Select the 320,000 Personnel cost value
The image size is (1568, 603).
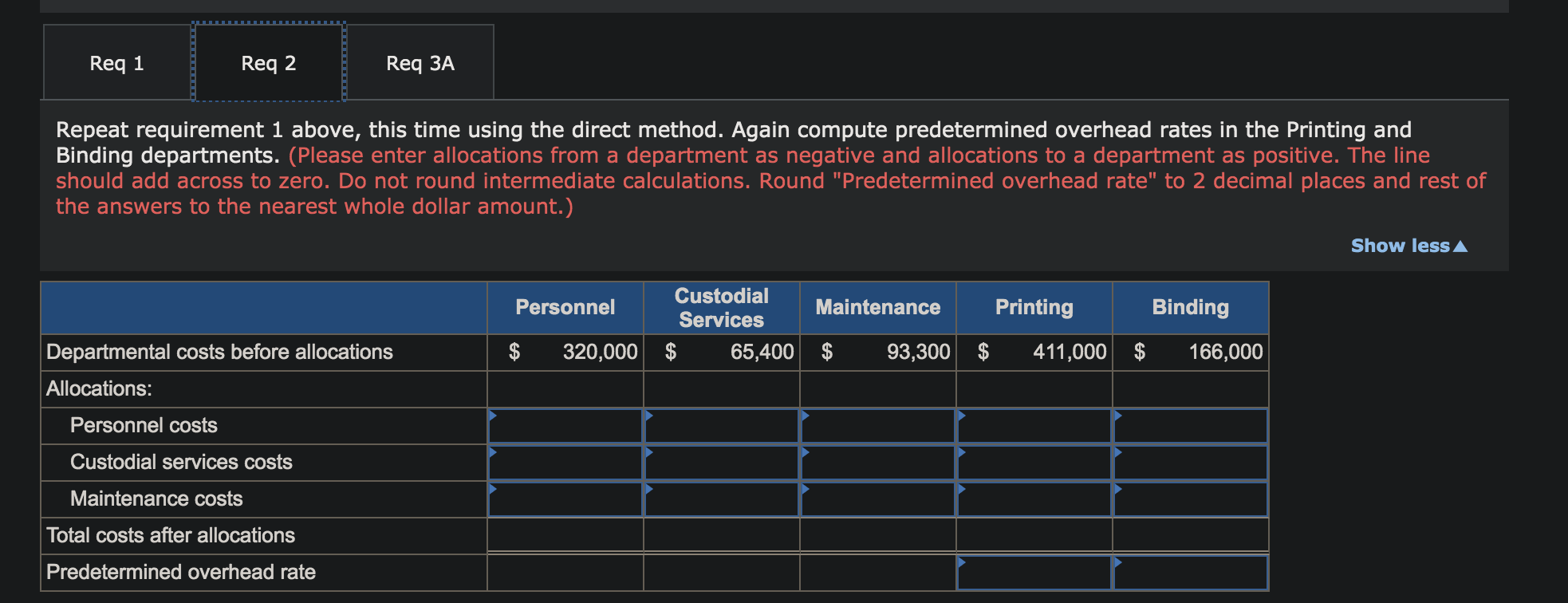point(600,352)
